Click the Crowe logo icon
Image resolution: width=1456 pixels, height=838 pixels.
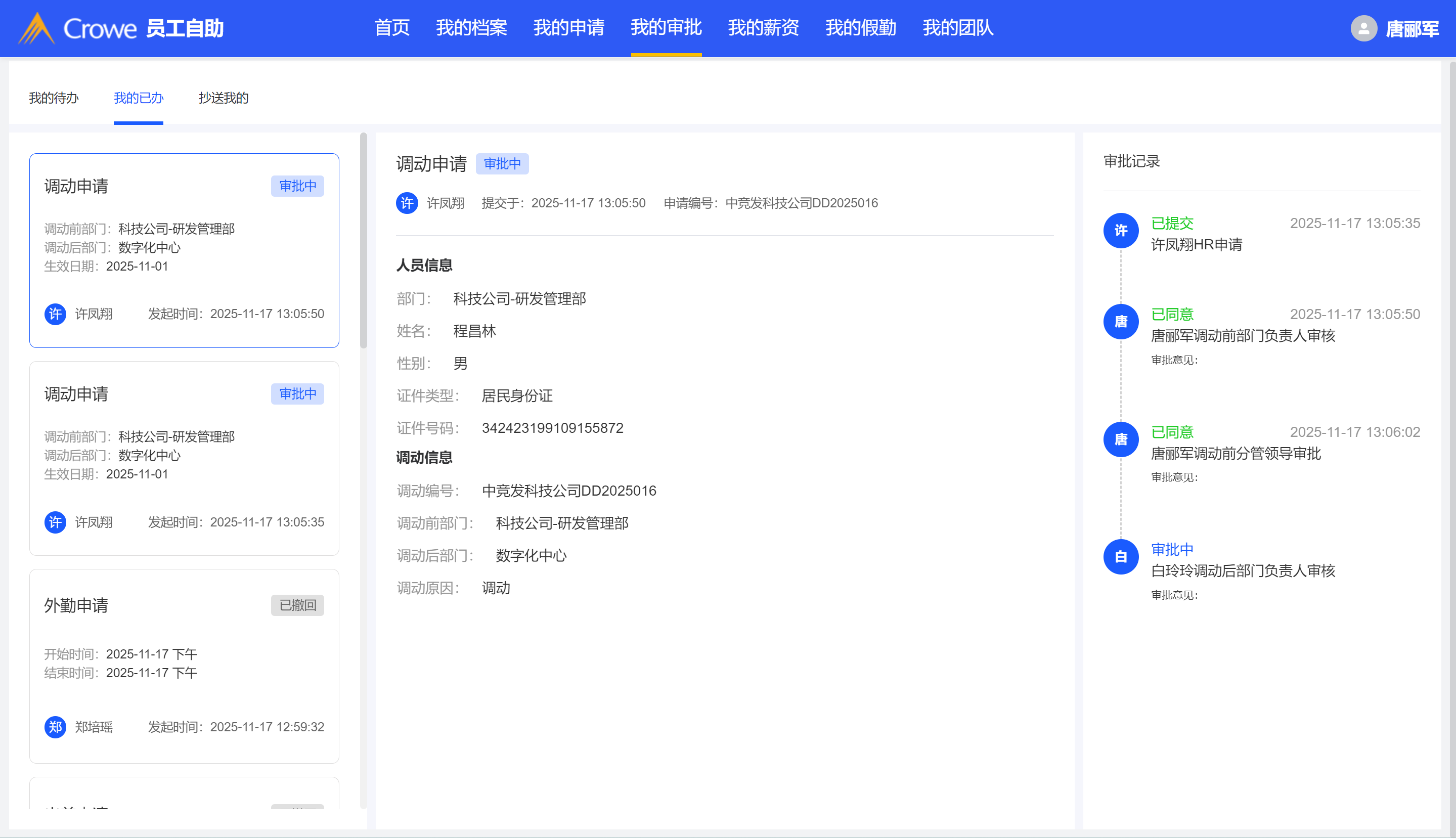36,28
